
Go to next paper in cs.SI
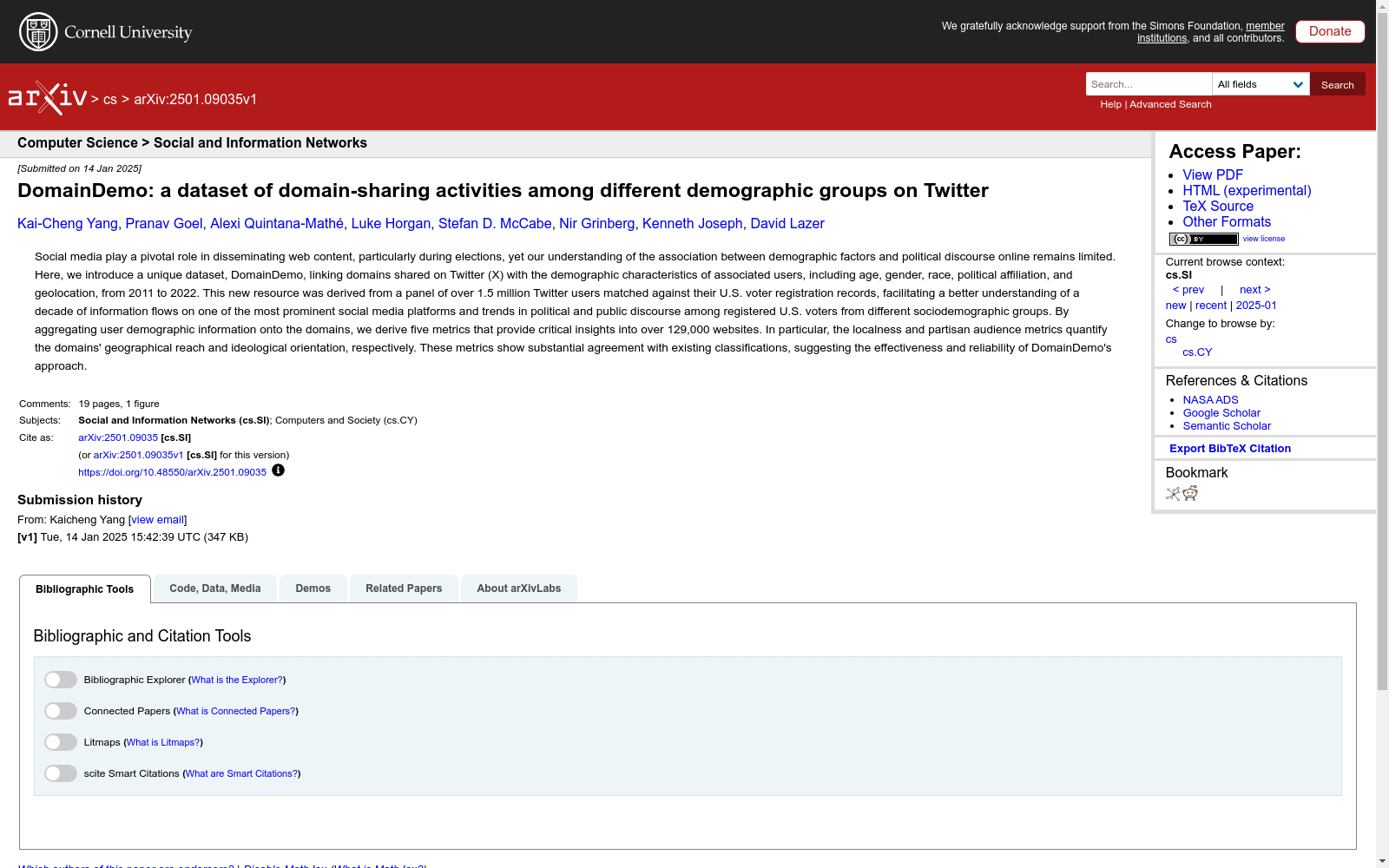1255,290
